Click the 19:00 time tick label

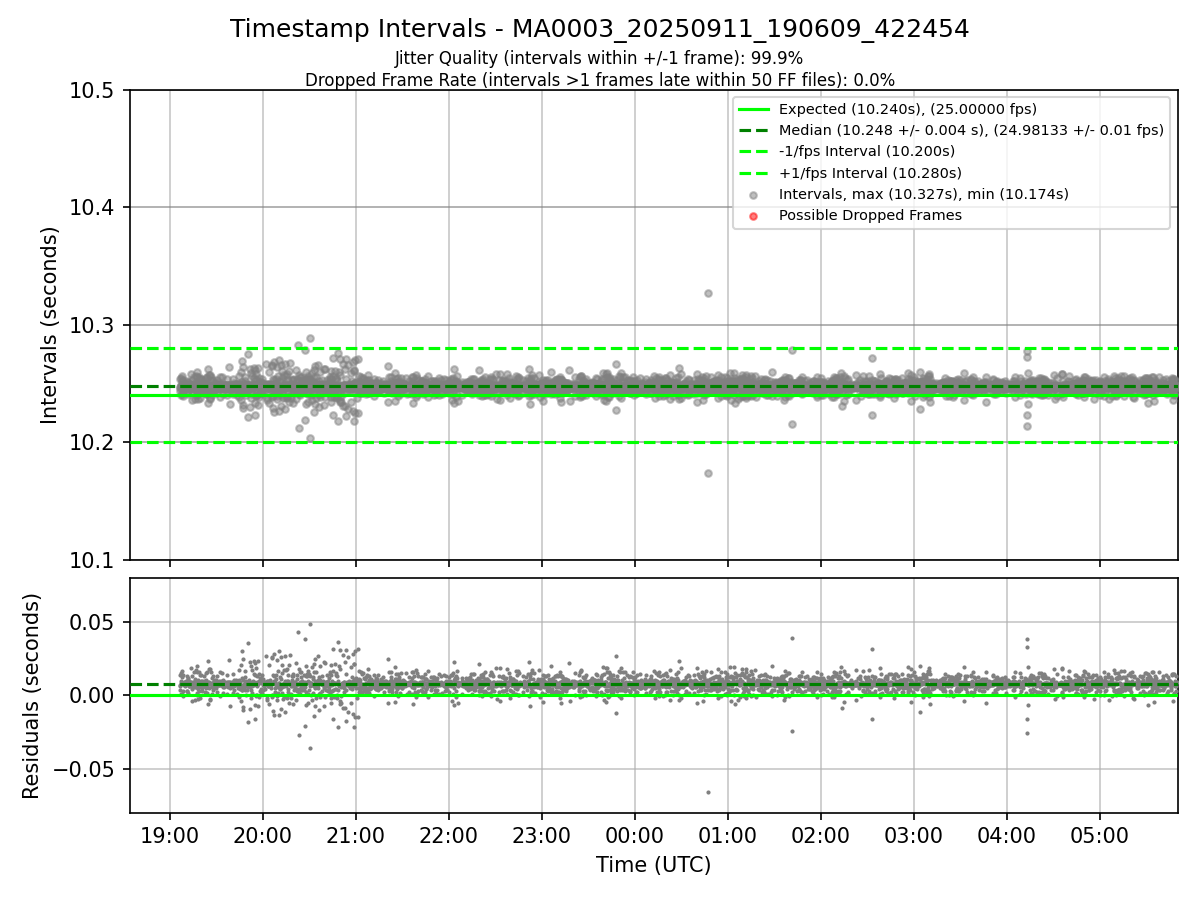pos(170,834)
